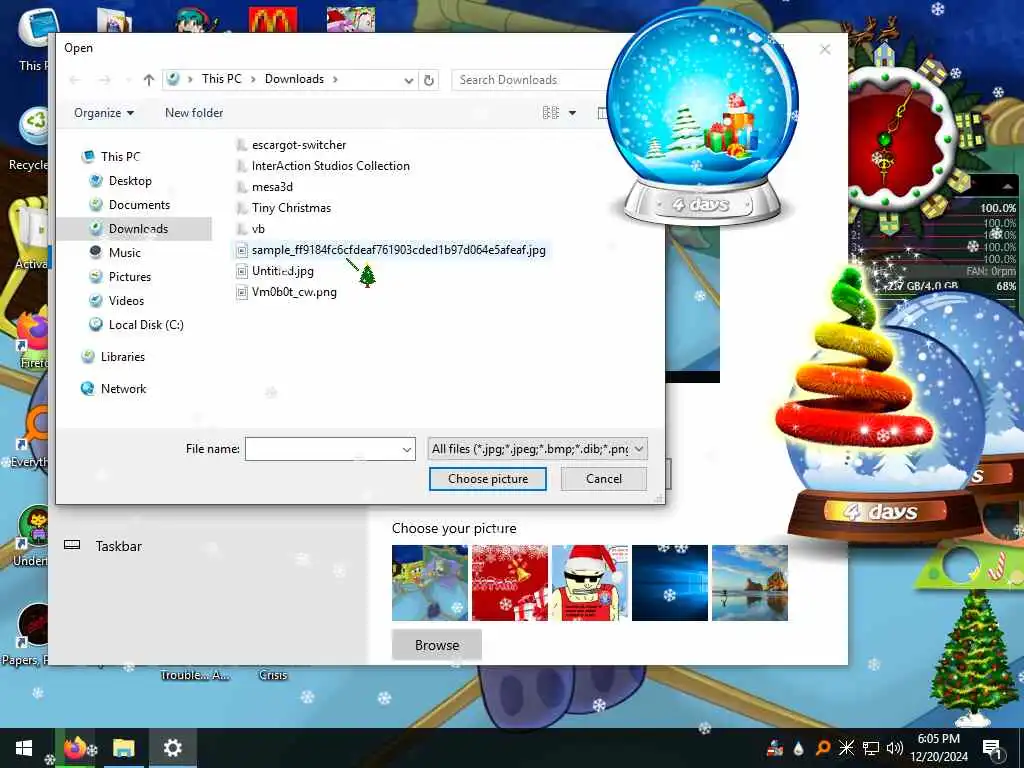This screenshot has height=768, width=1024.
Task: Click the Browse button in Settings
Action: pos(437,645)
